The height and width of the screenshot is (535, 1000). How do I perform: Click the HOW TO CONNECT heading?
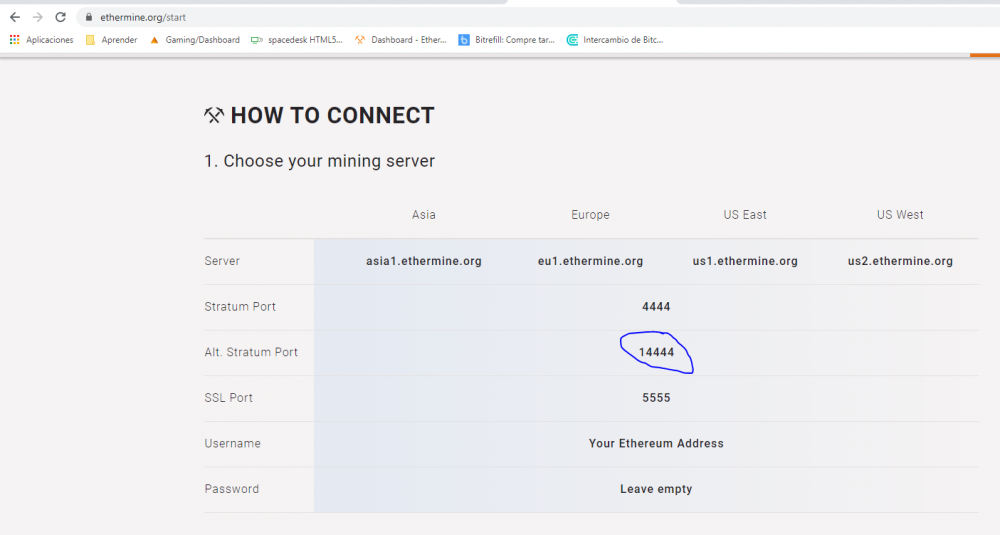[x=332, y=115]
